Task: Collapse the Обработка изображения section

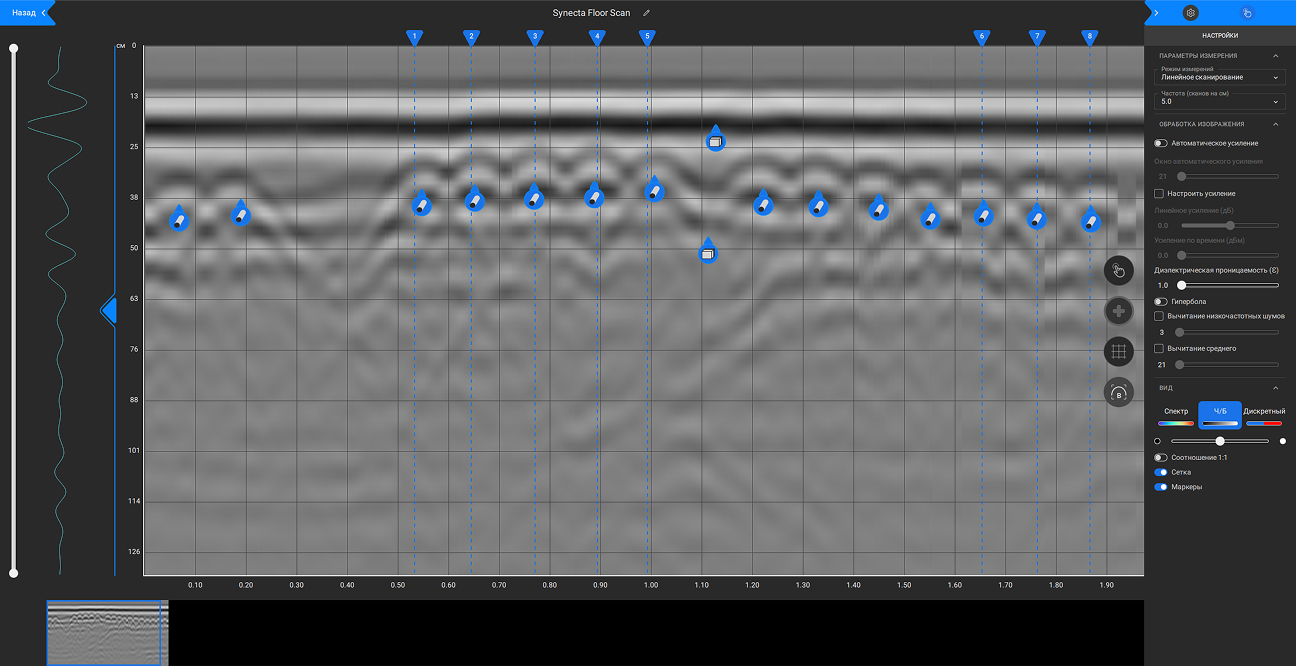Action: click(1276, 124)
